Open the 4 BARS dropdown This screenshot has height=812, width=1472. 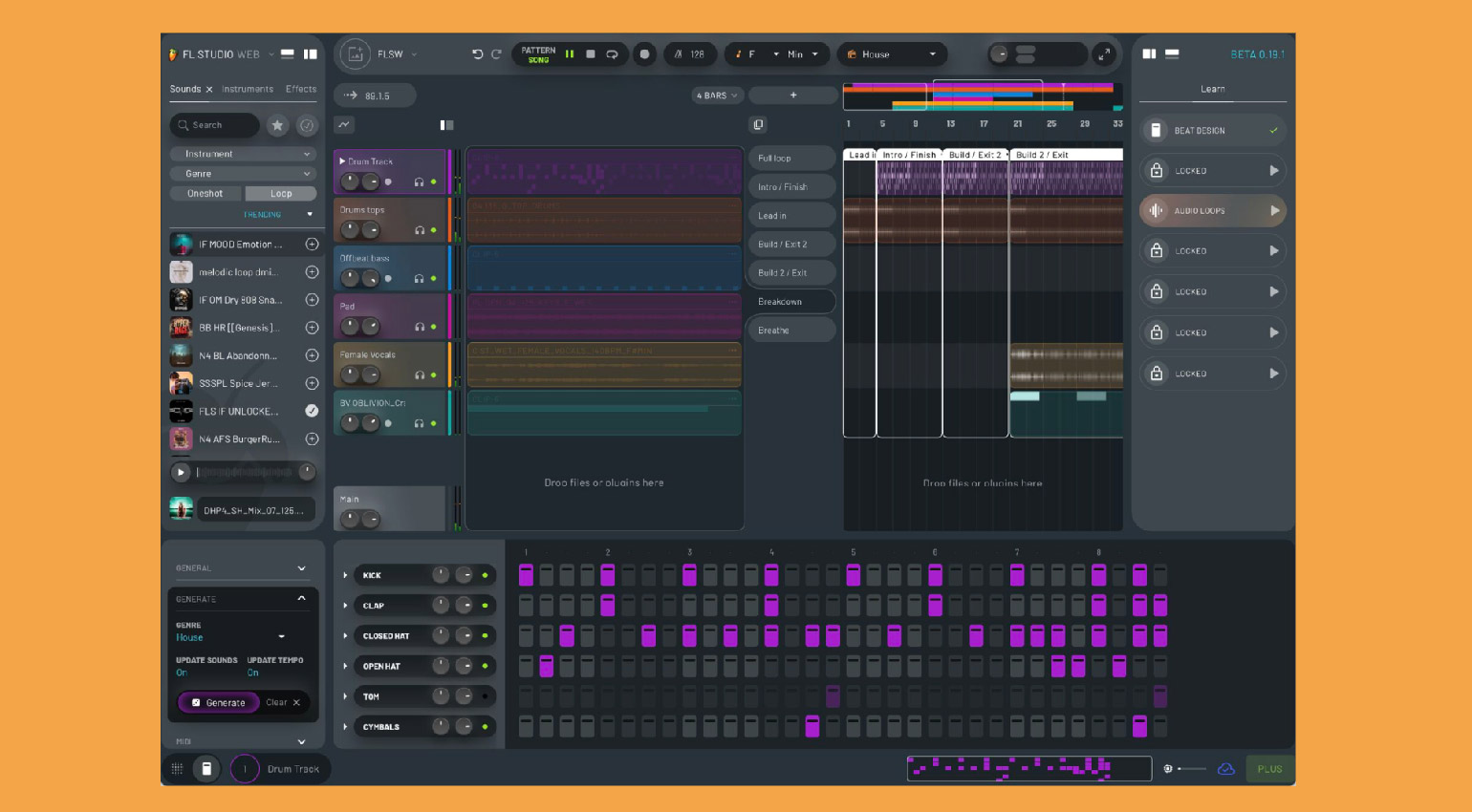(x=716, y=96)
